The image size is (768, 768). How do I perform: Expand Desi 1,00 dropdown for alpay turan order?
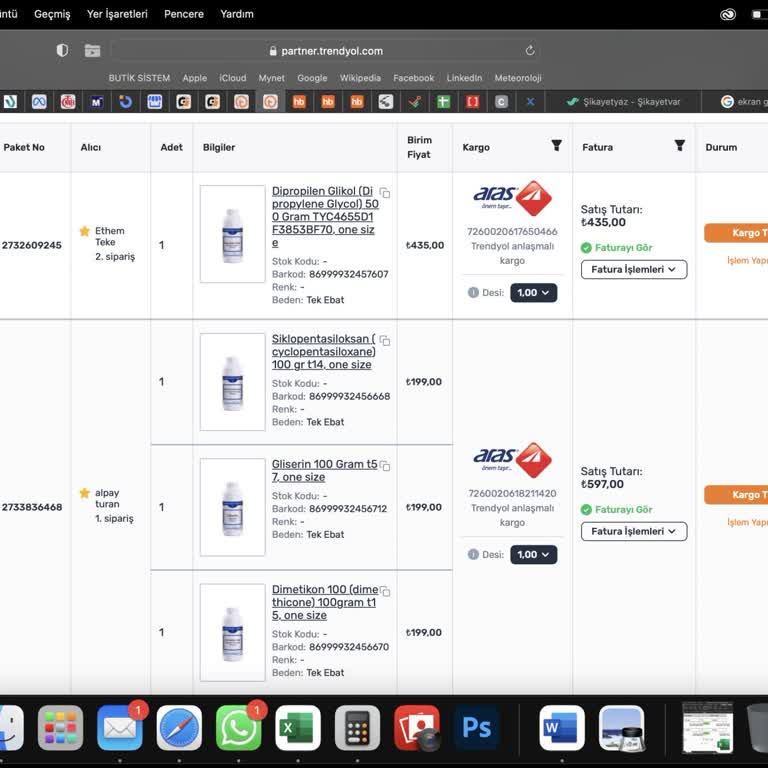pos(533,554)
